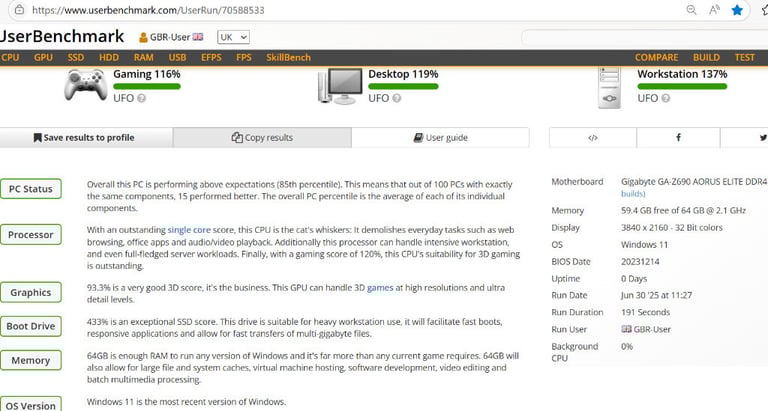Image resolution: width=768 pixels, height=411 pixels.
Task: Click the Jun 30 '25 run date value
Action: tap(656, 295)
